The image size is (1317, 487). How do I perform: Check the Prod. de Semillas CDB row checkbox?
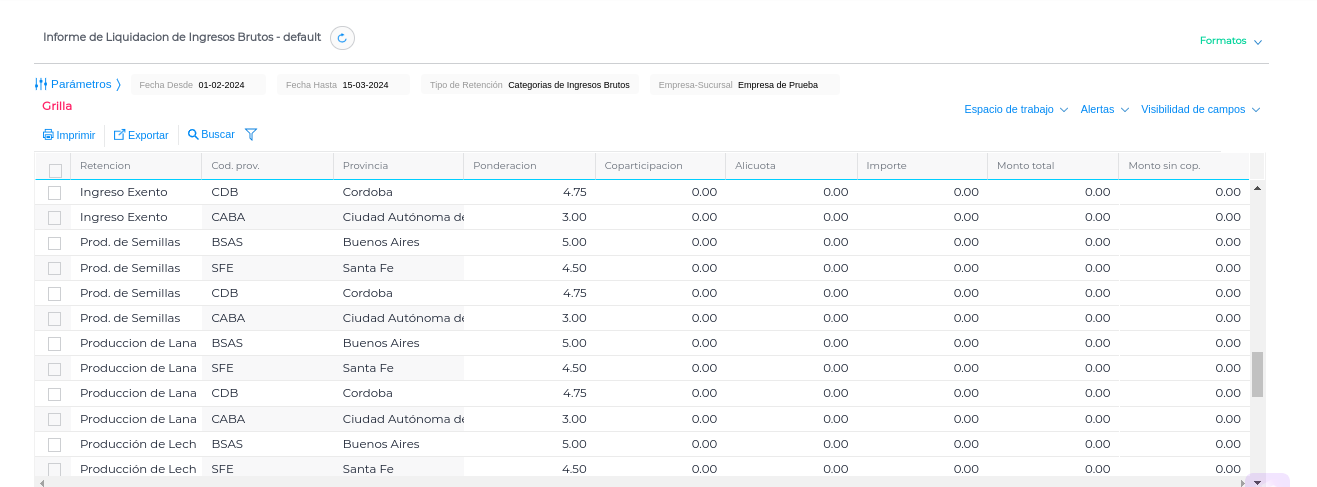pyautogui.click(x=55, y=294)
